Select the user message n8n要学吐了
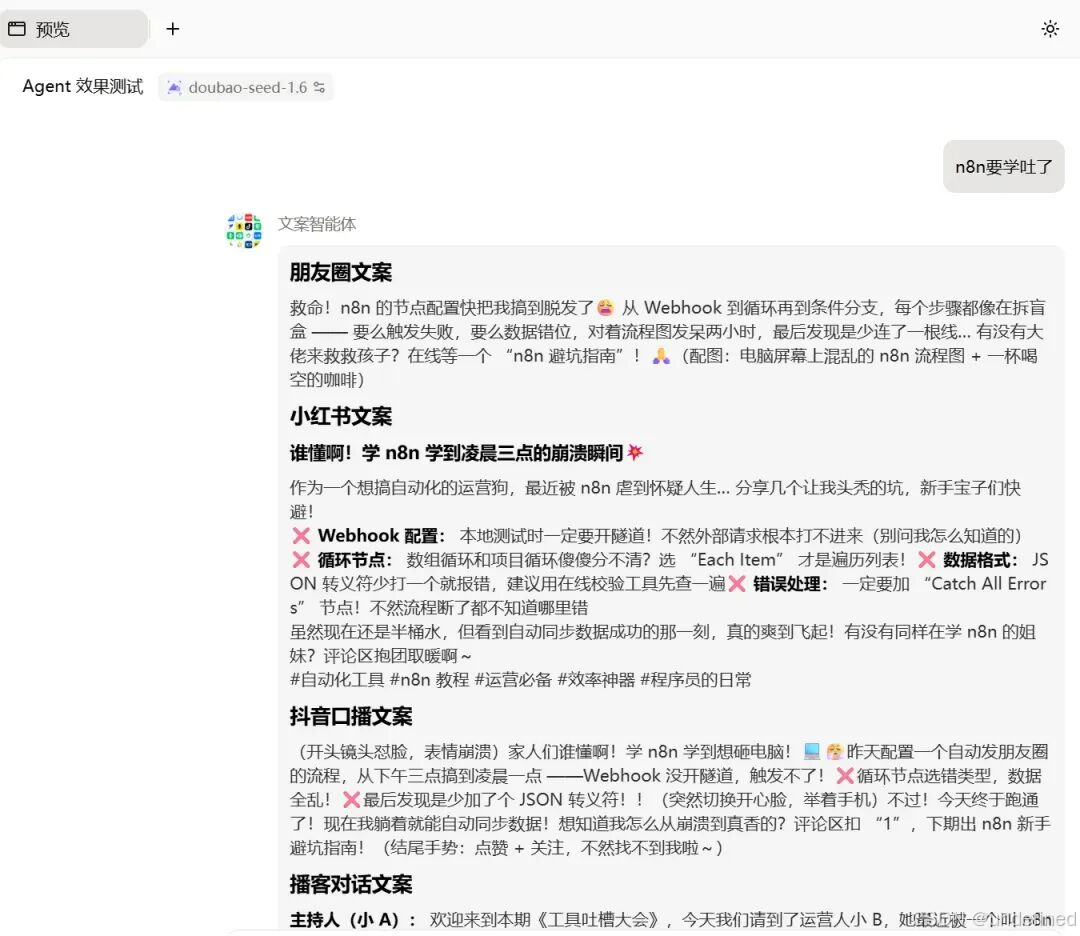 point(1004,167)
